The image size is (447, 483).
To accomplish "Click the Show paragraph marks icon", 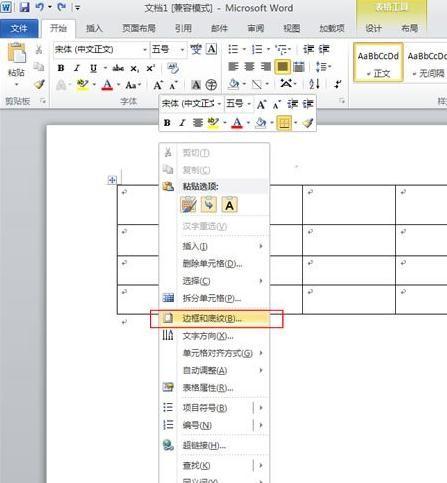I will coord(338,84).
